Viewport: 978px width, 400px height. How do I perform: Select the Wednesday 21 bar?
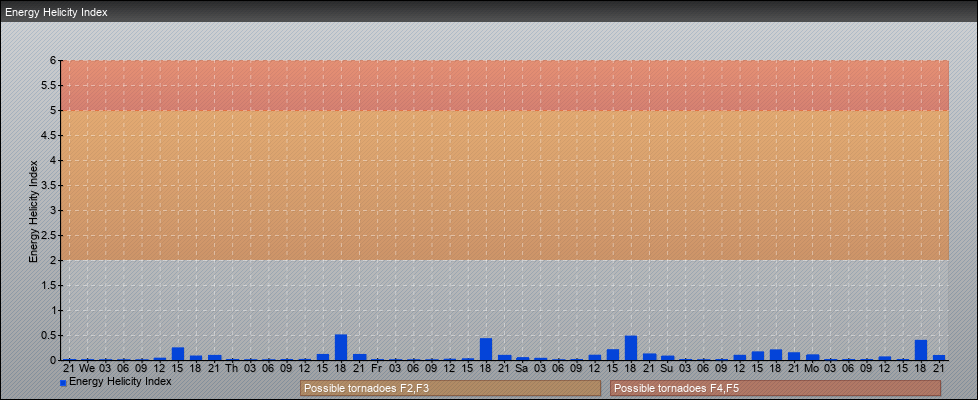[x=215, y=358]
